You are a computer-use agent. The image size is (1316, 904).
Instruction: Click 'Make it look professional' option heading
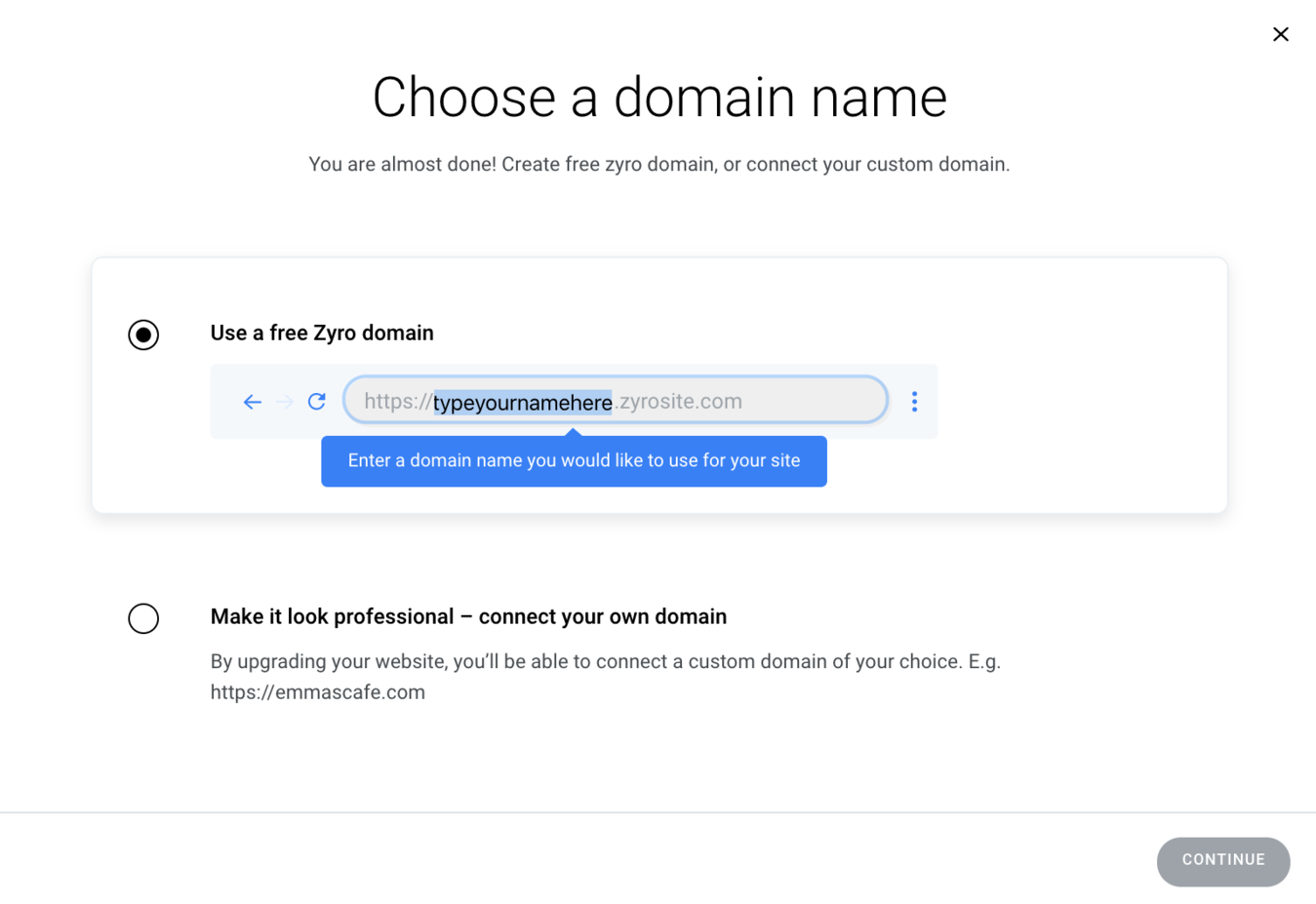468,616
